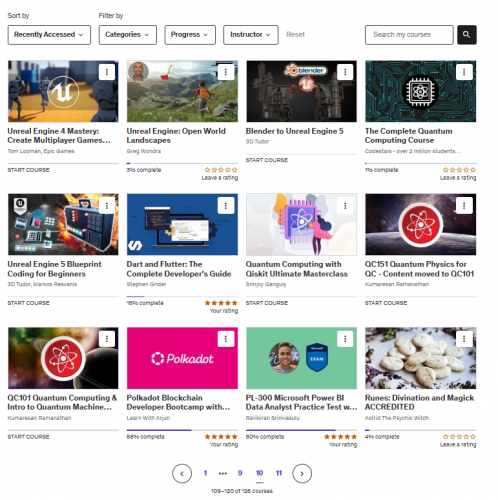
Task: Leave a rating for Complete Quantum Computing Course
Action: (x=458, y=178)
